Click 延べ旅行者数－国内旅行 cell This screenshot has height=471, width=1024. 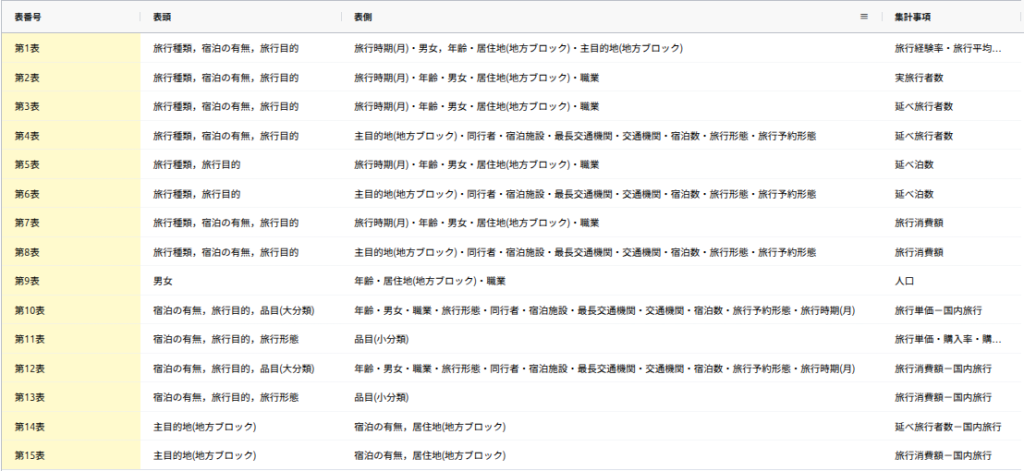[947, 426]
